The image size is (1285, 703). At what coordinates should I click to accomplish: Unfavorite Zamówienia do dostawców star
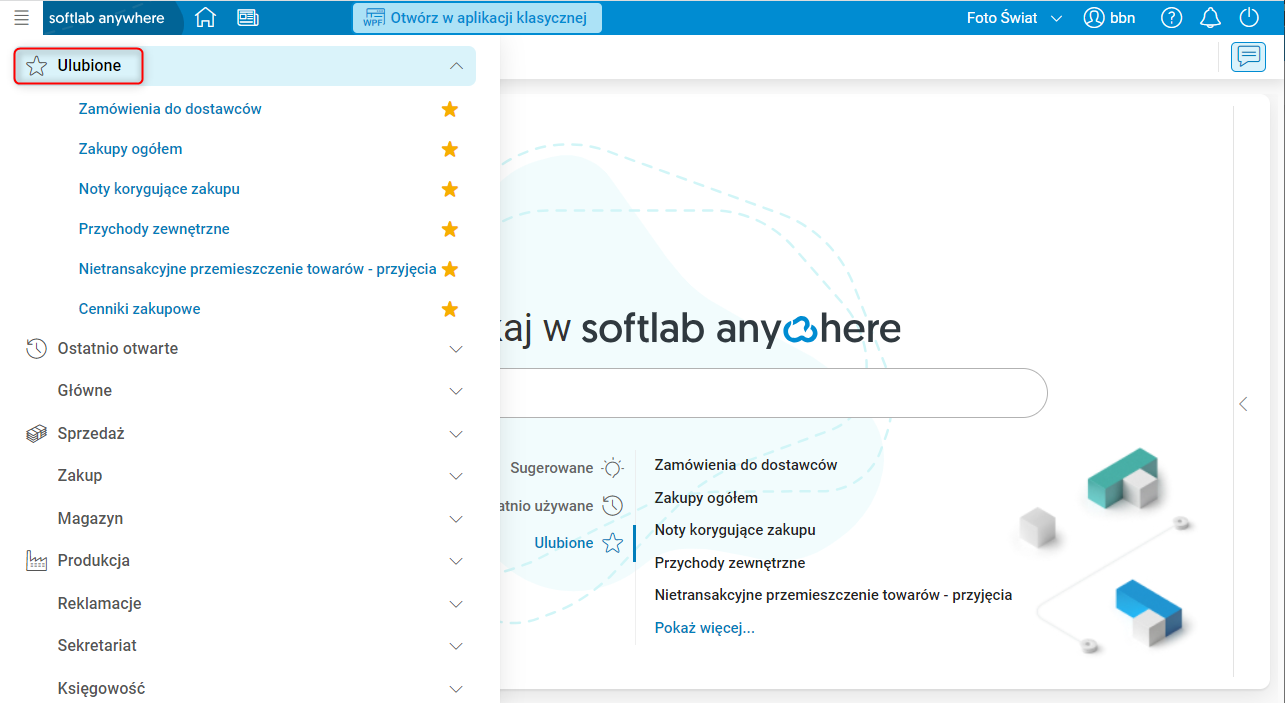(x=450, y=108)
